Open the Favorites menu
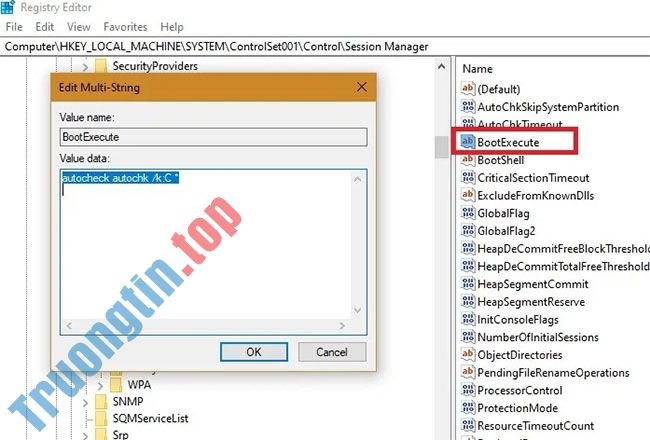This screenshot has width=650, height=440. [125, 27]
